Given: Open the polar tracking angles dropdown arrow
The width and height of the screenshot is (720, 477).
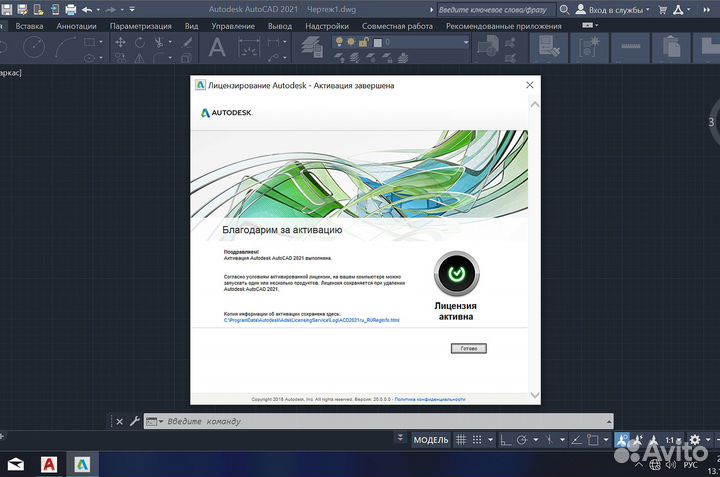Looking at the screenshot, I should tap(535, 440).
